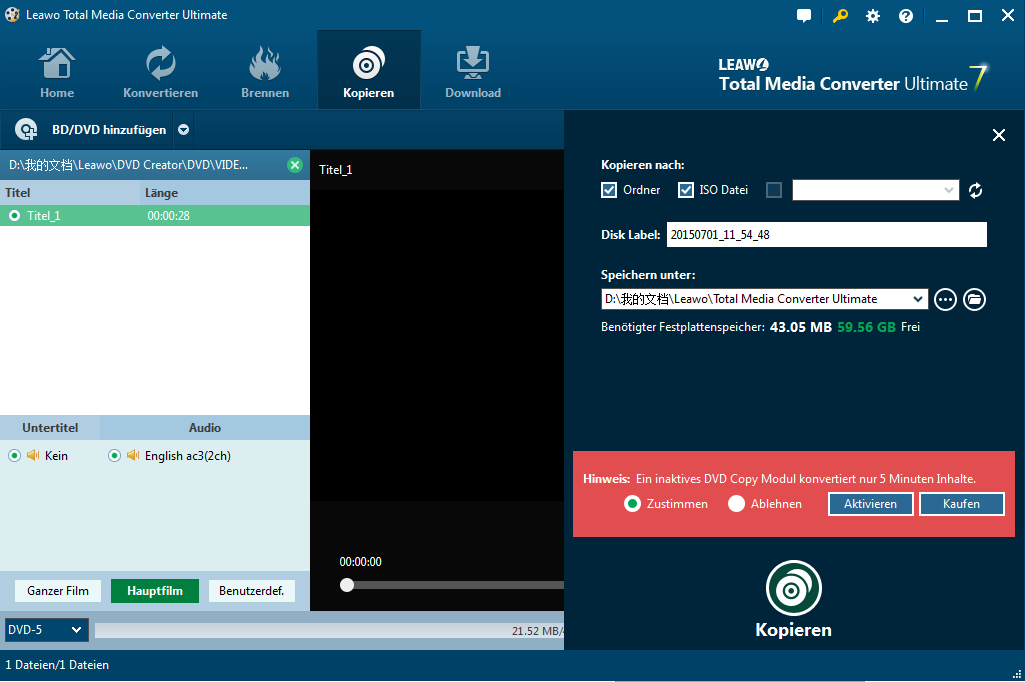Open the activation key icon
The height and width of the screenshot is (682, 1025).
840,16
